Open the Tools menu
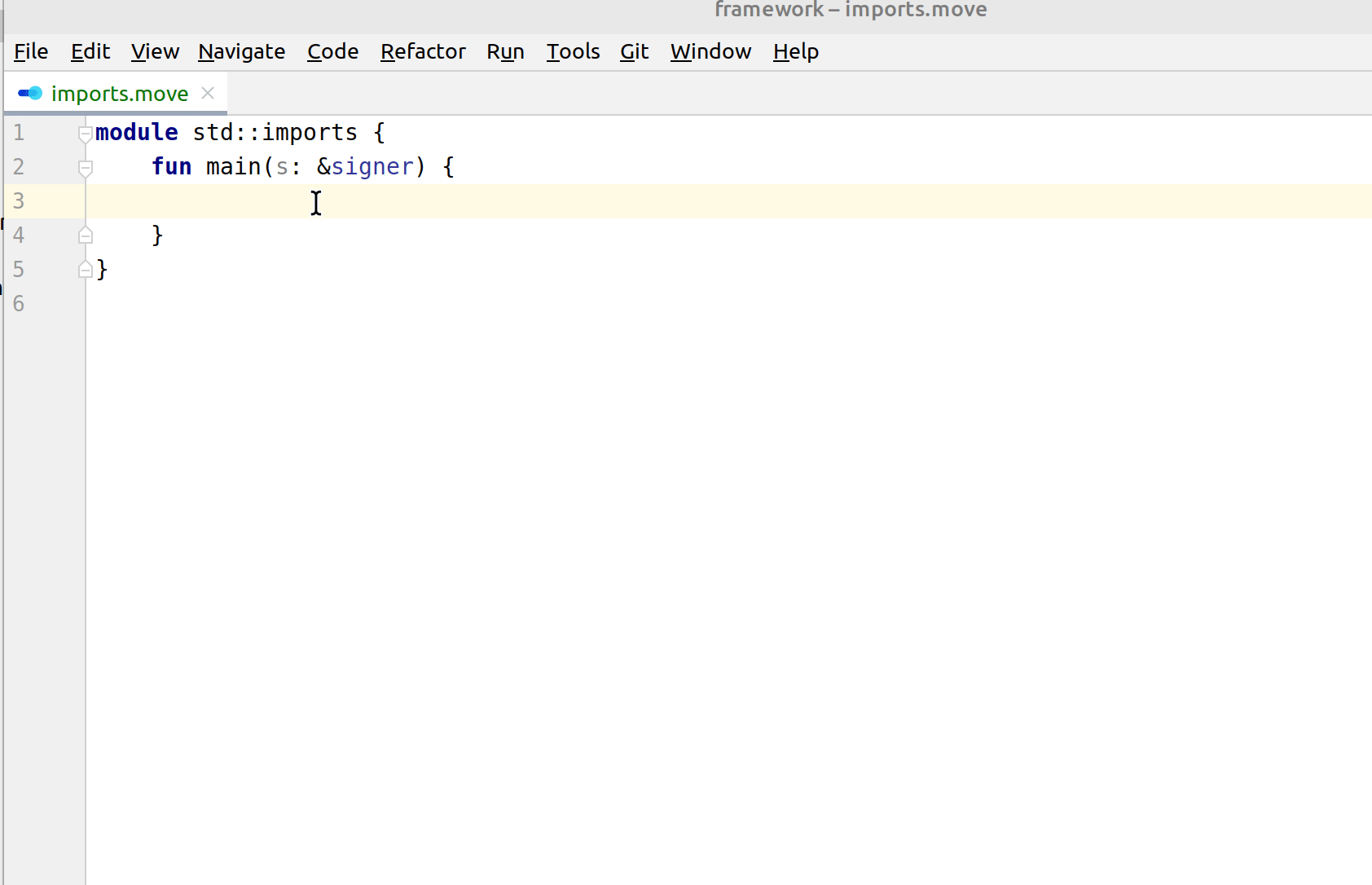 point(573,52)
